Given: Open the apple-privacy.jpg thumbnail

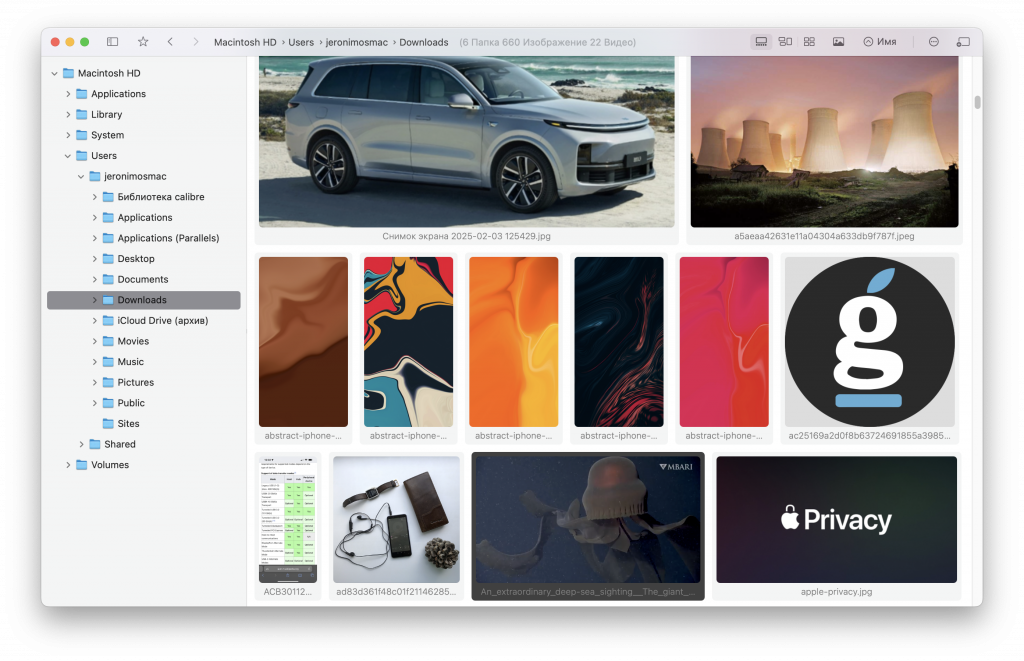Looking at the screenshot, I should (x=836, y=518).
